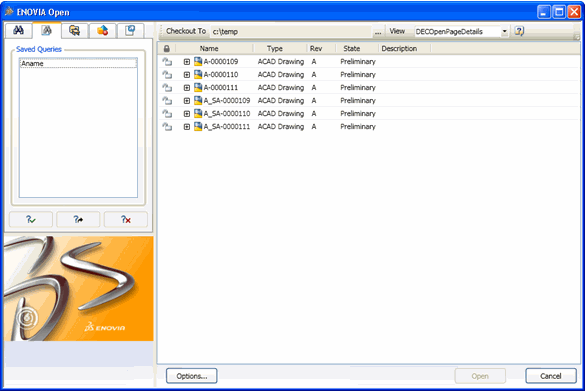Sort by the Rev column header

(316, 49)
